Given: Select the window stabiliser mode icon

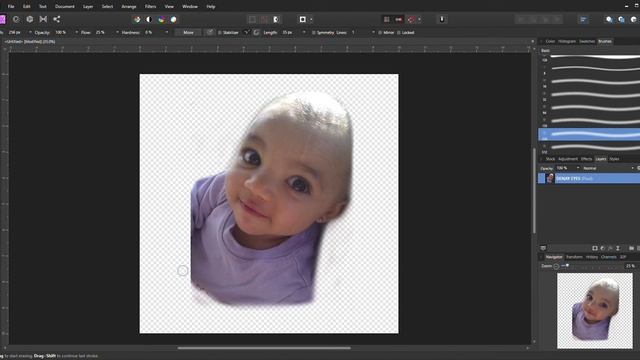Looking at the screenshot, I should coord(256,32).
